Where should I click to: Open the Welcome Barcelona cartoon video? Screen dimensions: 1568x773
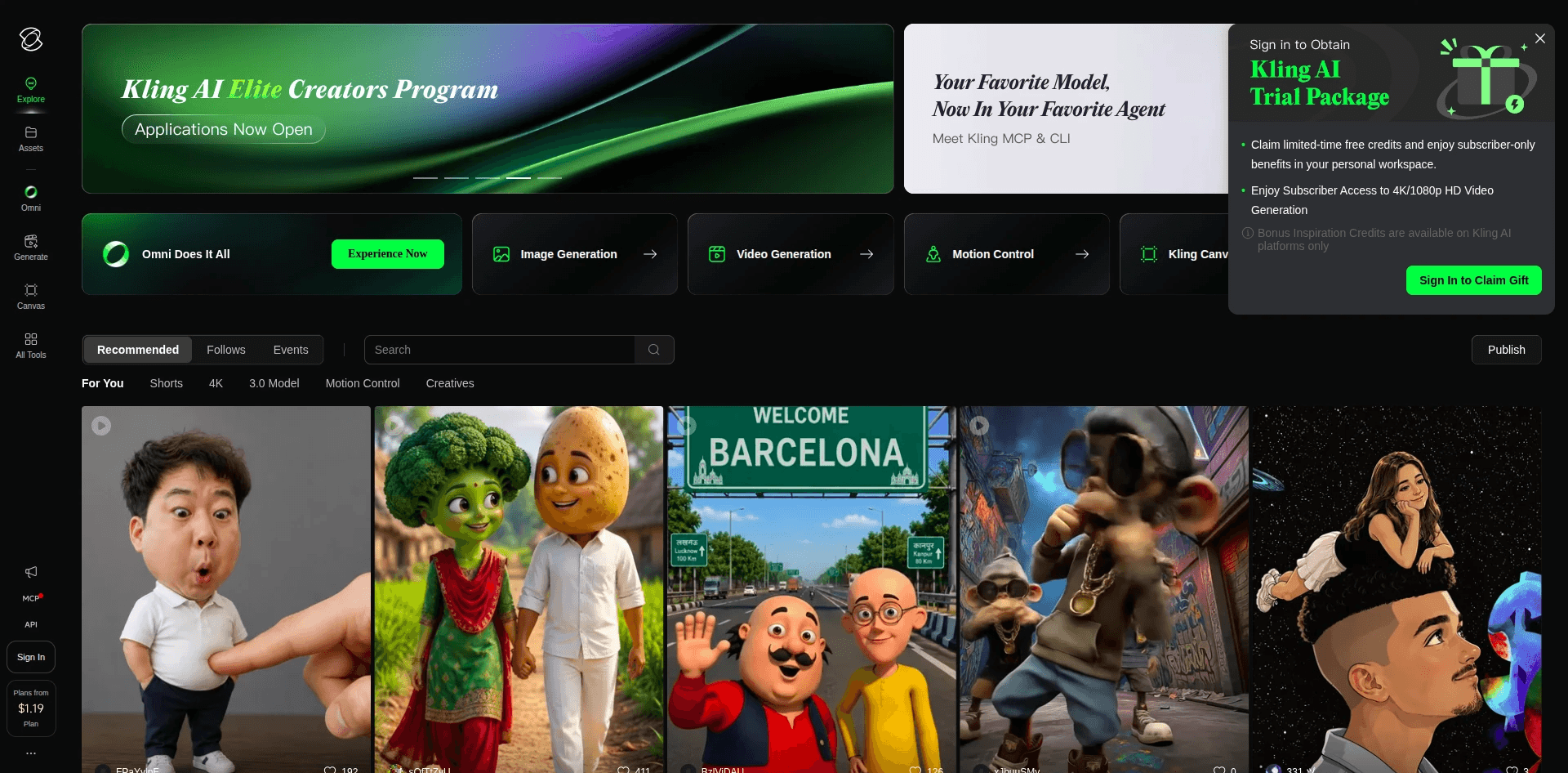coord(812,589)
